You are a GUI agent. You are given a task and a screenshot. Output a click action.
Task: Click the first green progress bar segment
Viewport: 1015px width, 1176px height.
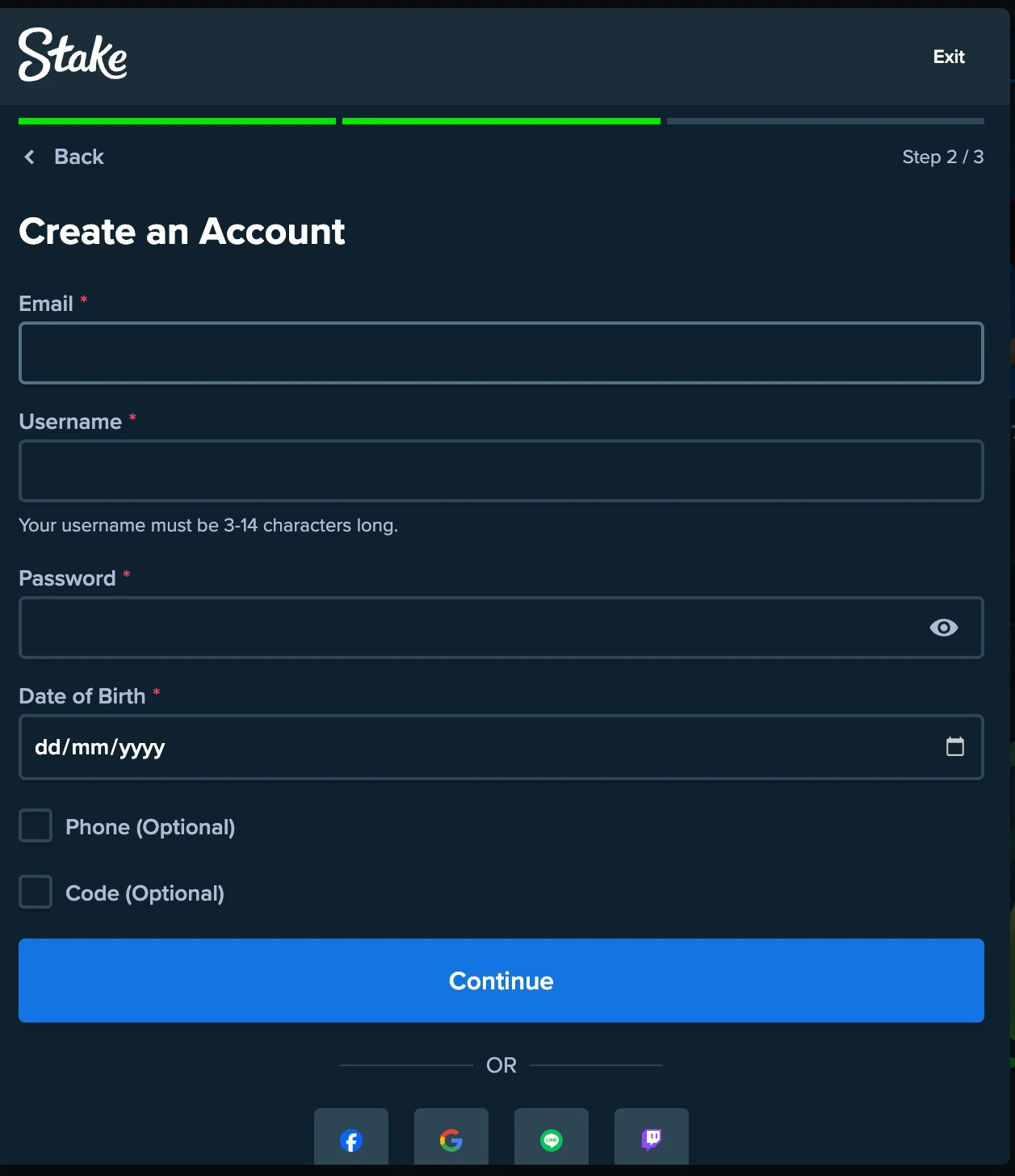(x=177, y=121)
